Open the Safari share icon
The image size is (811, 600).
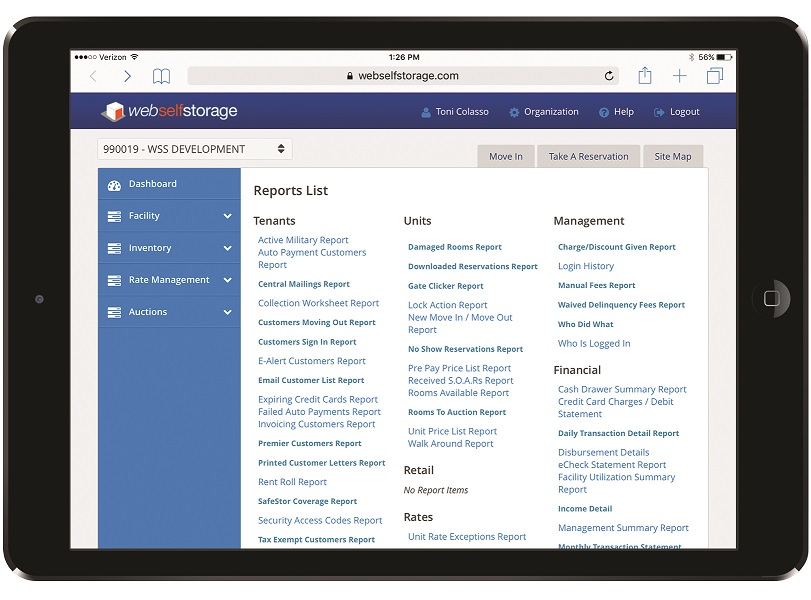pyautogui.click(x=645, y=75)
